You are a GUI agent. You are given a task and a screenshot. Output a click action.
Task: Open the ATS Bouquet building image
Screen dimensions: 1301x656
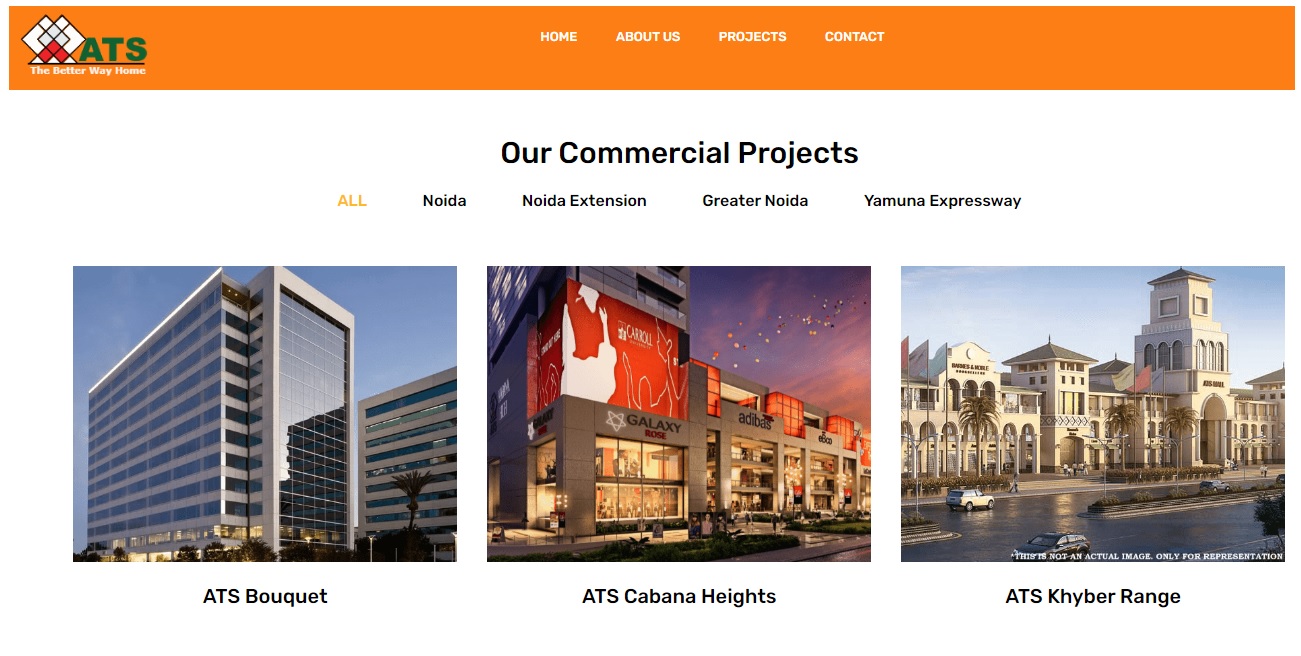point(265,414)
